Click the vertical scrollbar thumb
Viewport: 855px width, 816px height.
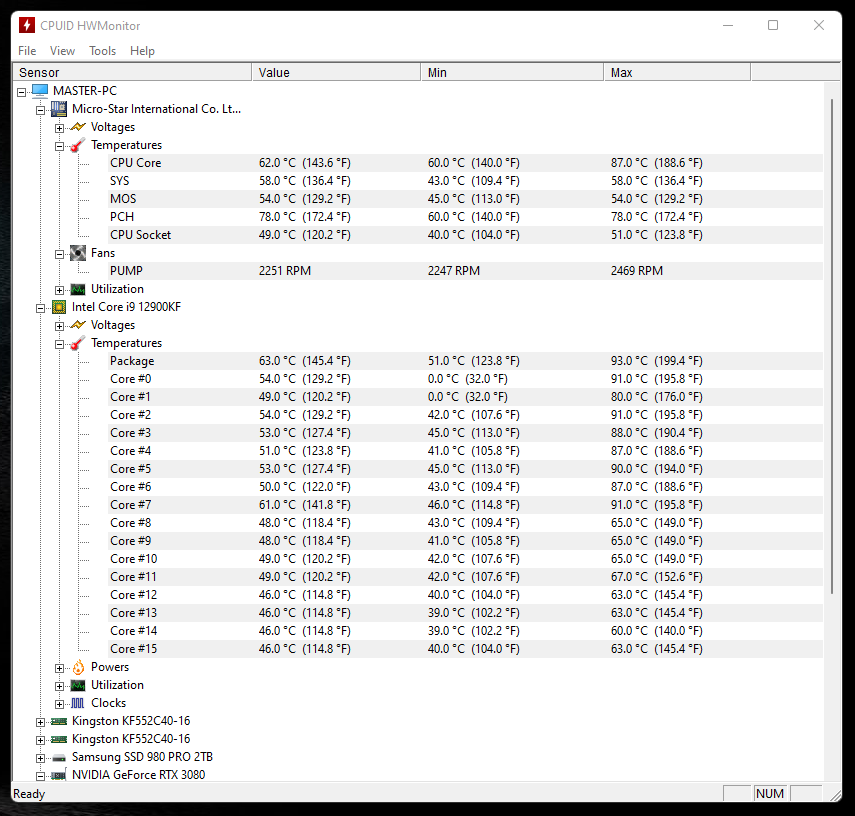coord(832,346)
